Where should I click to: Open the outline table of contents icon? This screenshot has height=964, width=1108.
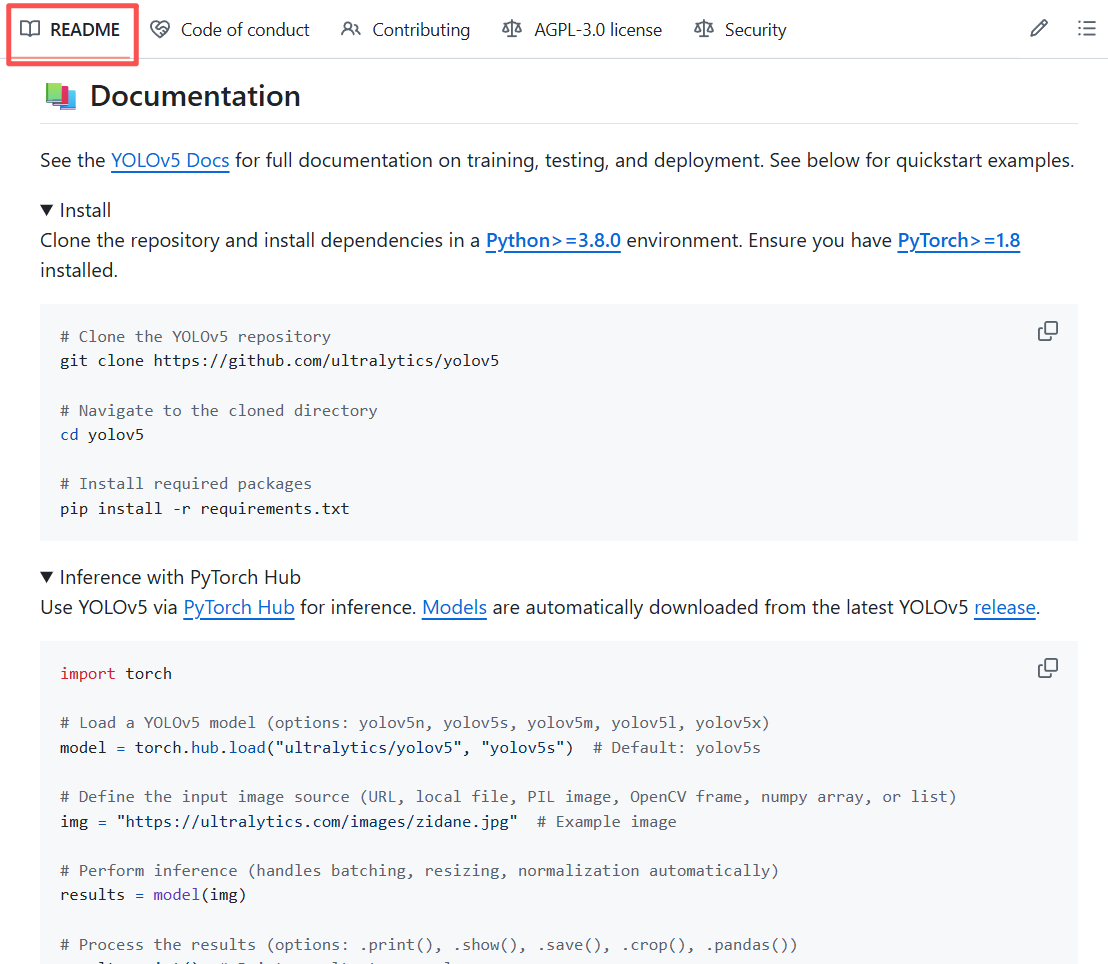tap(1086, 28)
